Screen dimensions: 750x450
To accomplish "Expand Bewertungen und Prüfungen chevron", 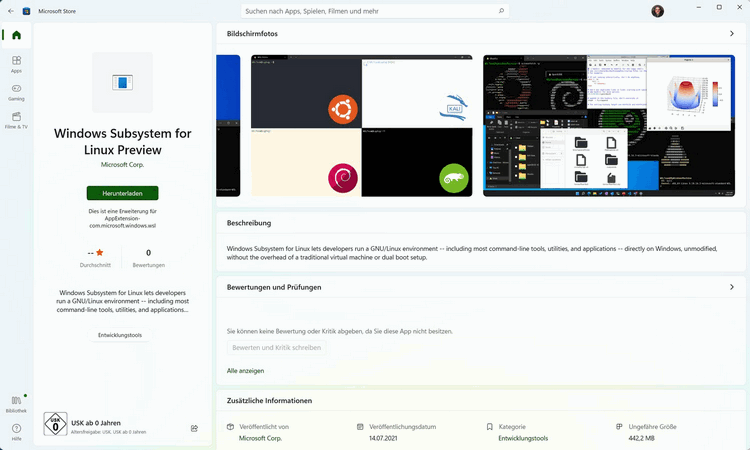I will pos(732,287).
